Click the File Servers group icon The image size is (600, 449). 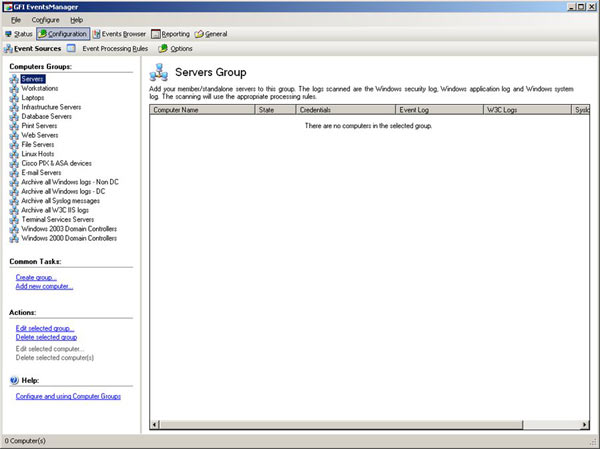coord(14,145)
